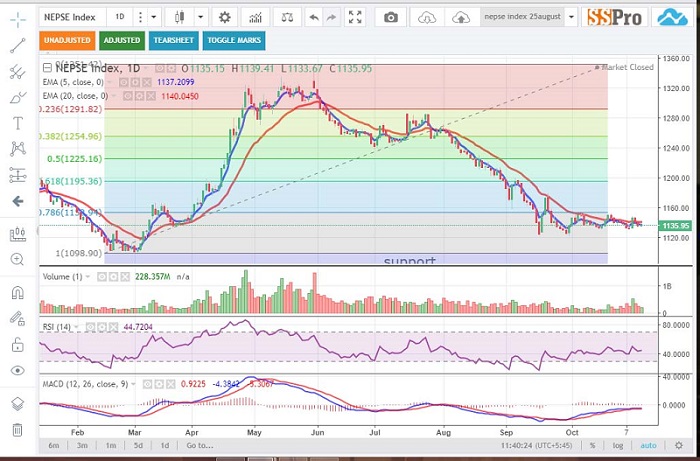This screenshot has height=461, width=700.
Task: Select the brush drawing tool
Action: (18, 97)
